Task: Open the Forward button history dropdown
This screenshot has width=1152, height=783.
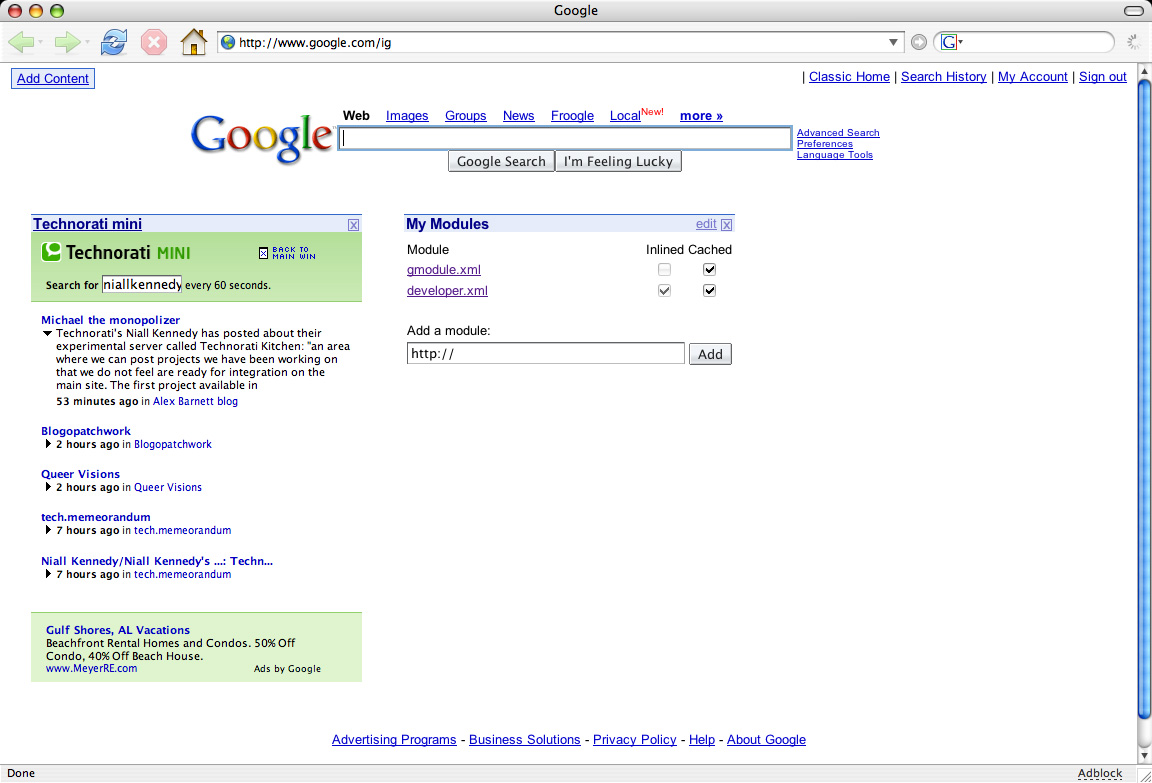Action: [87, 43]
